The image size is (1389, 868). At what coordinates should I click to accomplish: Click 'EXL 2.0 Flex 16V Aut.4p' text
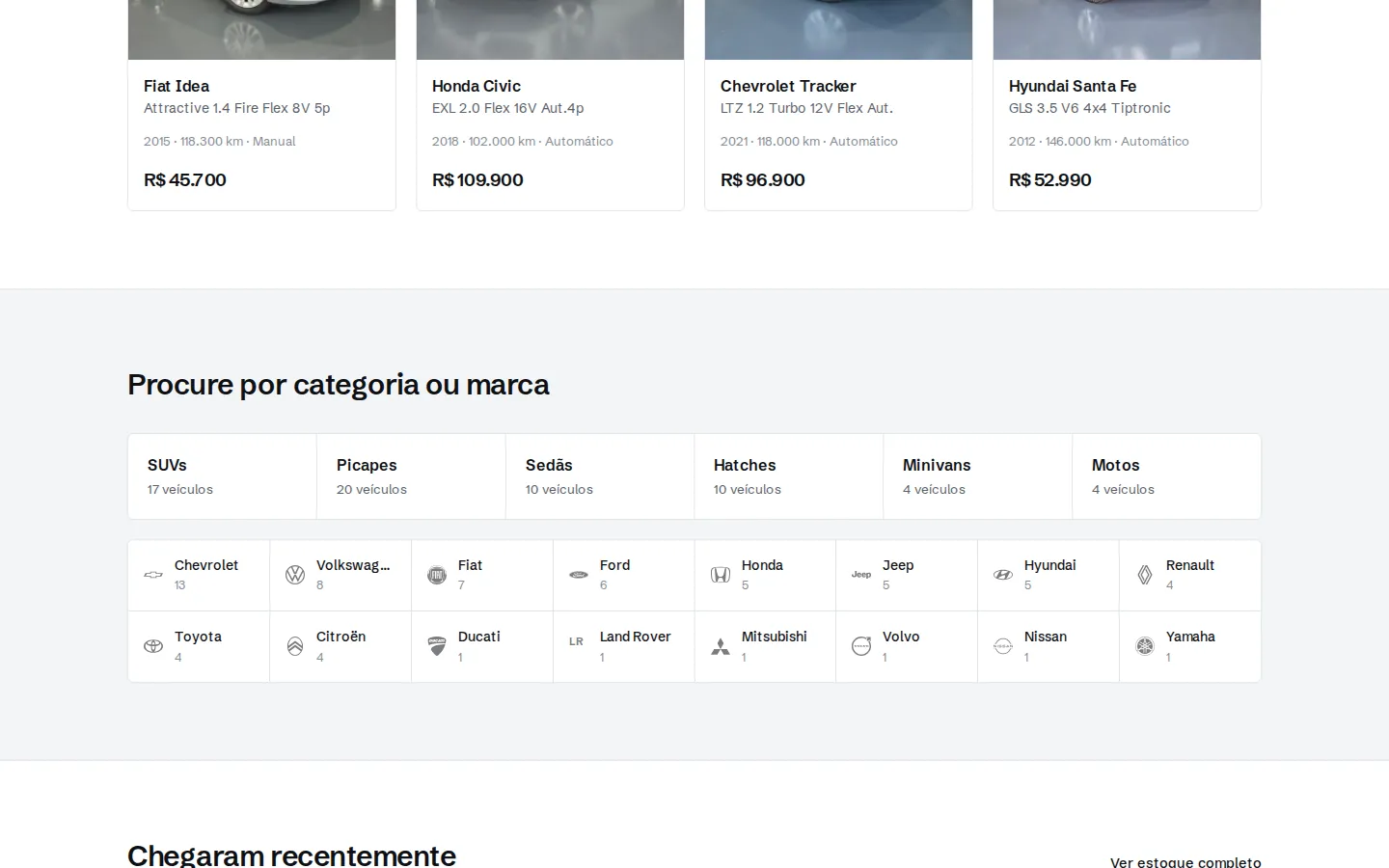point(508,108)
